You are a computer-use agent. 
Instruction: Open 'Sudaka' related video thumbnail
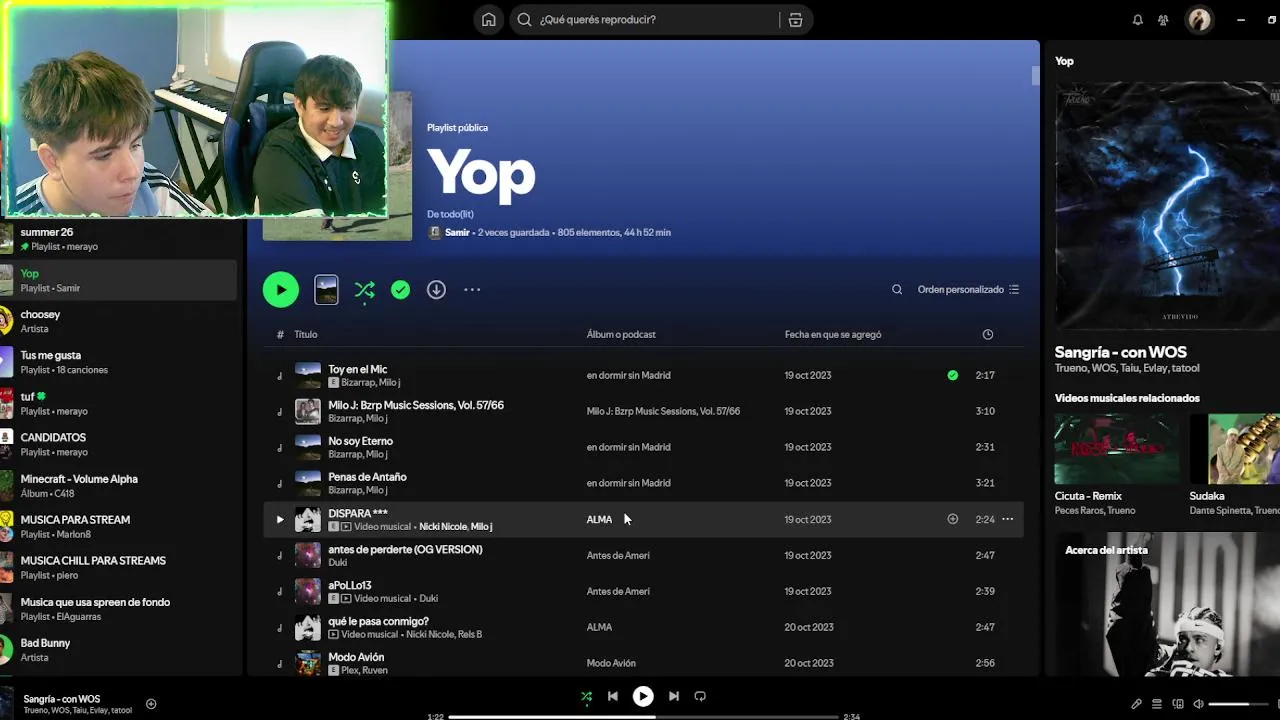tap(1235, 448)
